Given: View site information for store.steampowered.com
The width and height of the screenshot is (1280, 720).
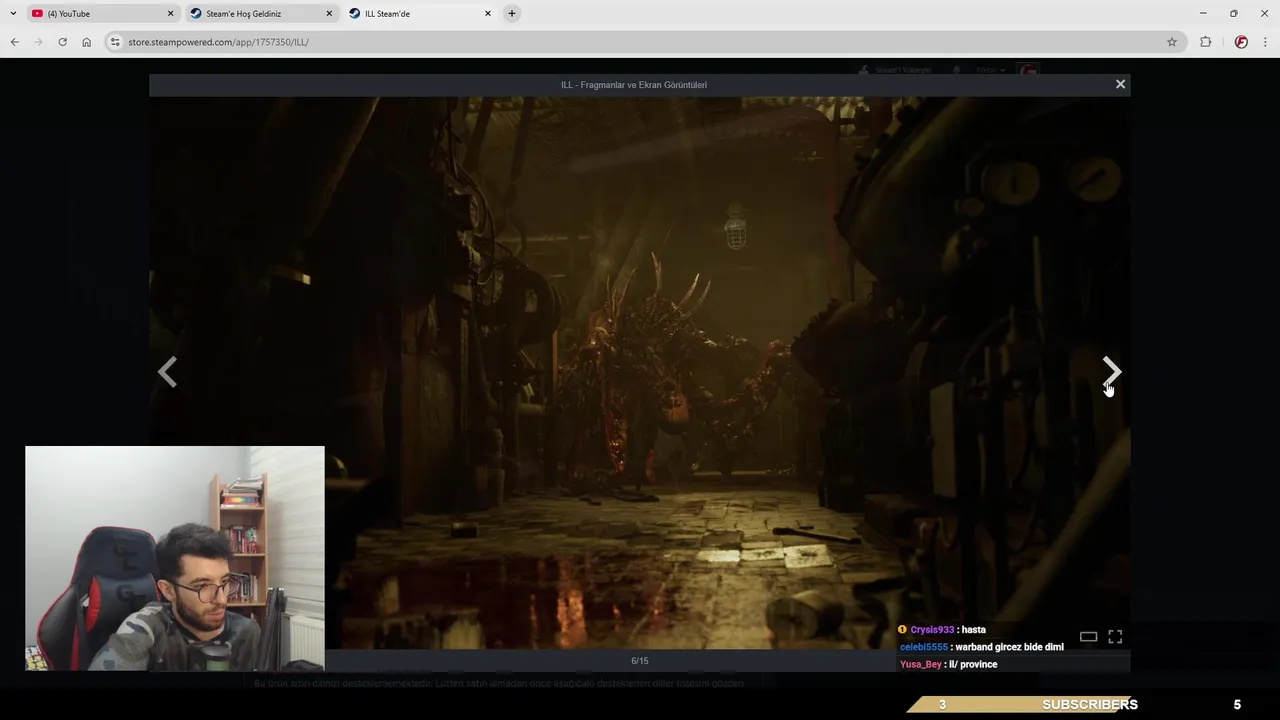Looking at the screenshot, I should click(x=115, y=42).
